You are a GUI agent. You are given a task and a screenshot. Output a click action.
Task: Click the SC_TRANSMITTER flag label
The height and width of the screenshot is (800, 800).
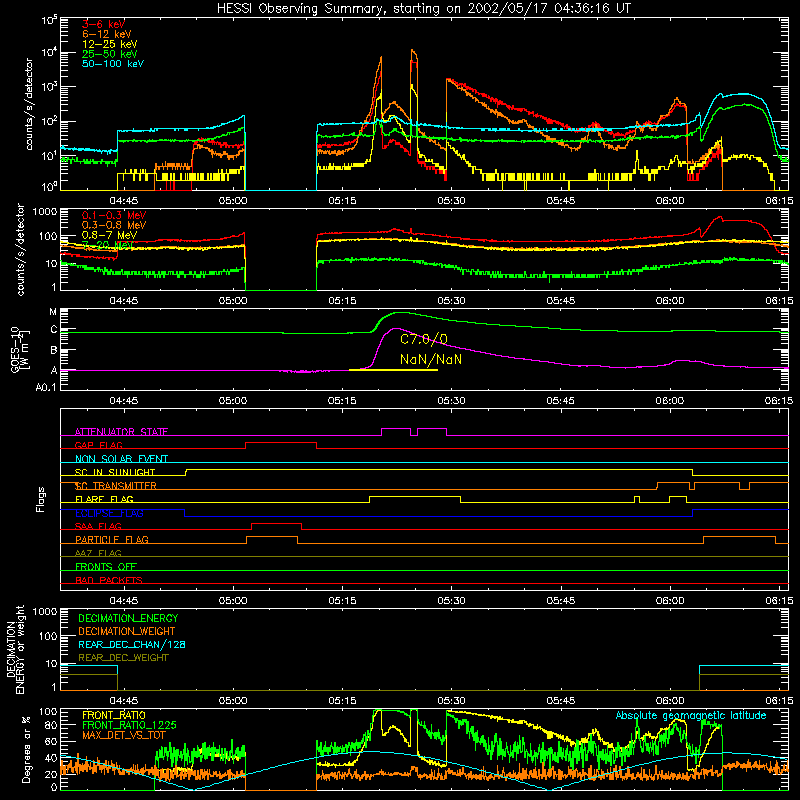click(116, 486)
